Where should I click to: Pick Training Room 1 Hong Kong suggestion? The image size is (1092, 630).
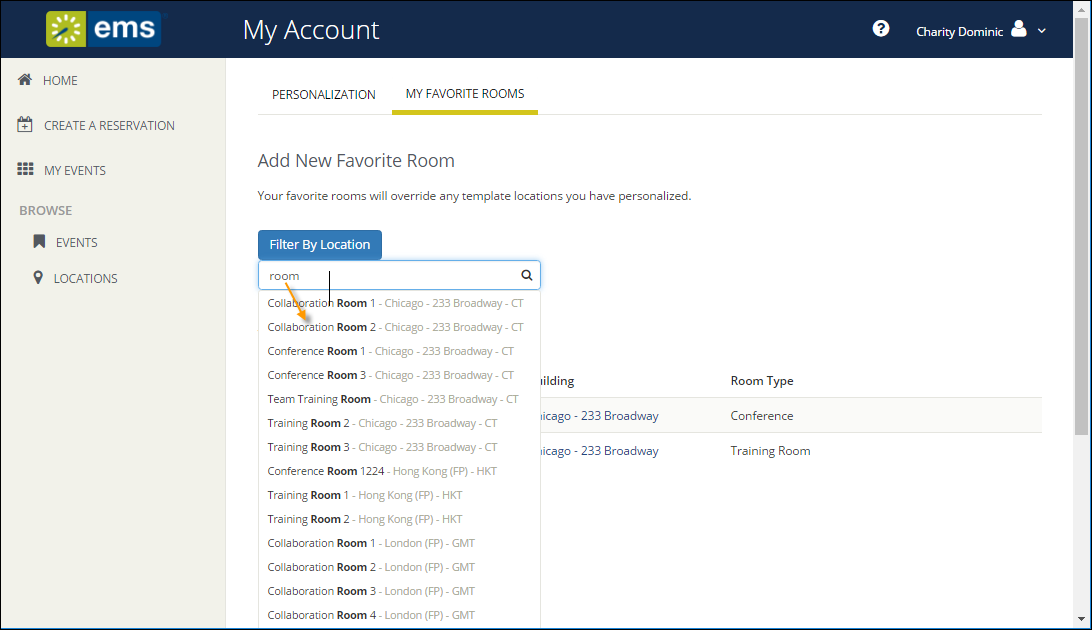pos(365,495)
